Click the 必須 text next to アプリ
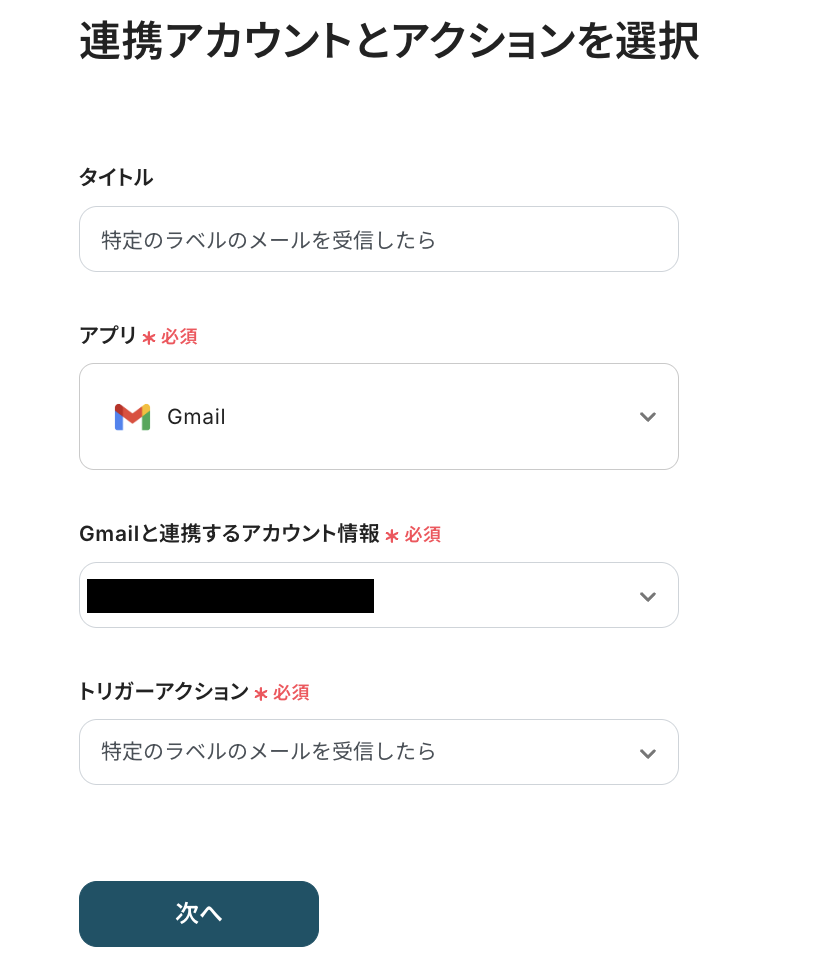 (x=179, y=337)
